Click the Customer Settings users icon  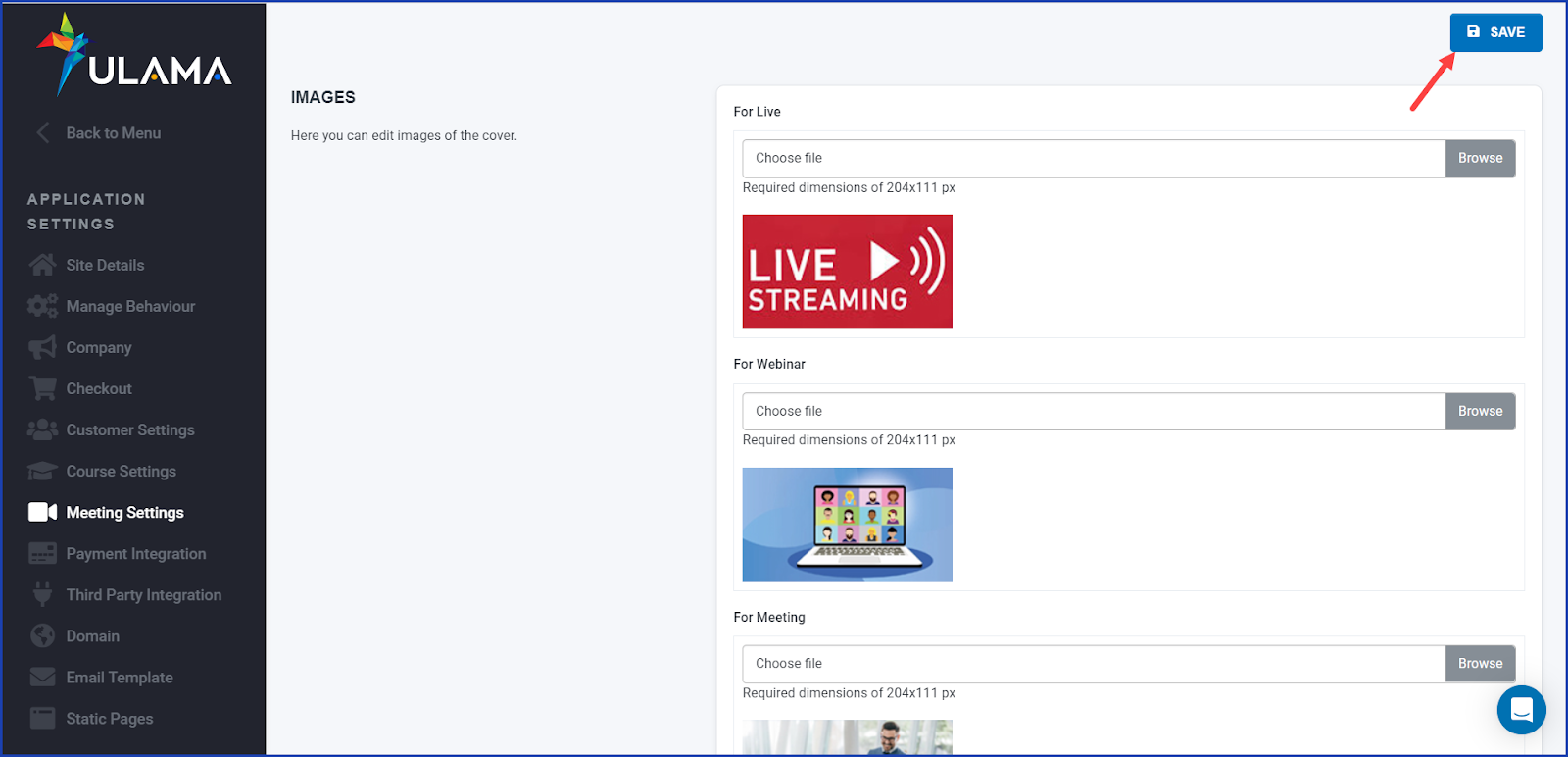tap(42, 429)
